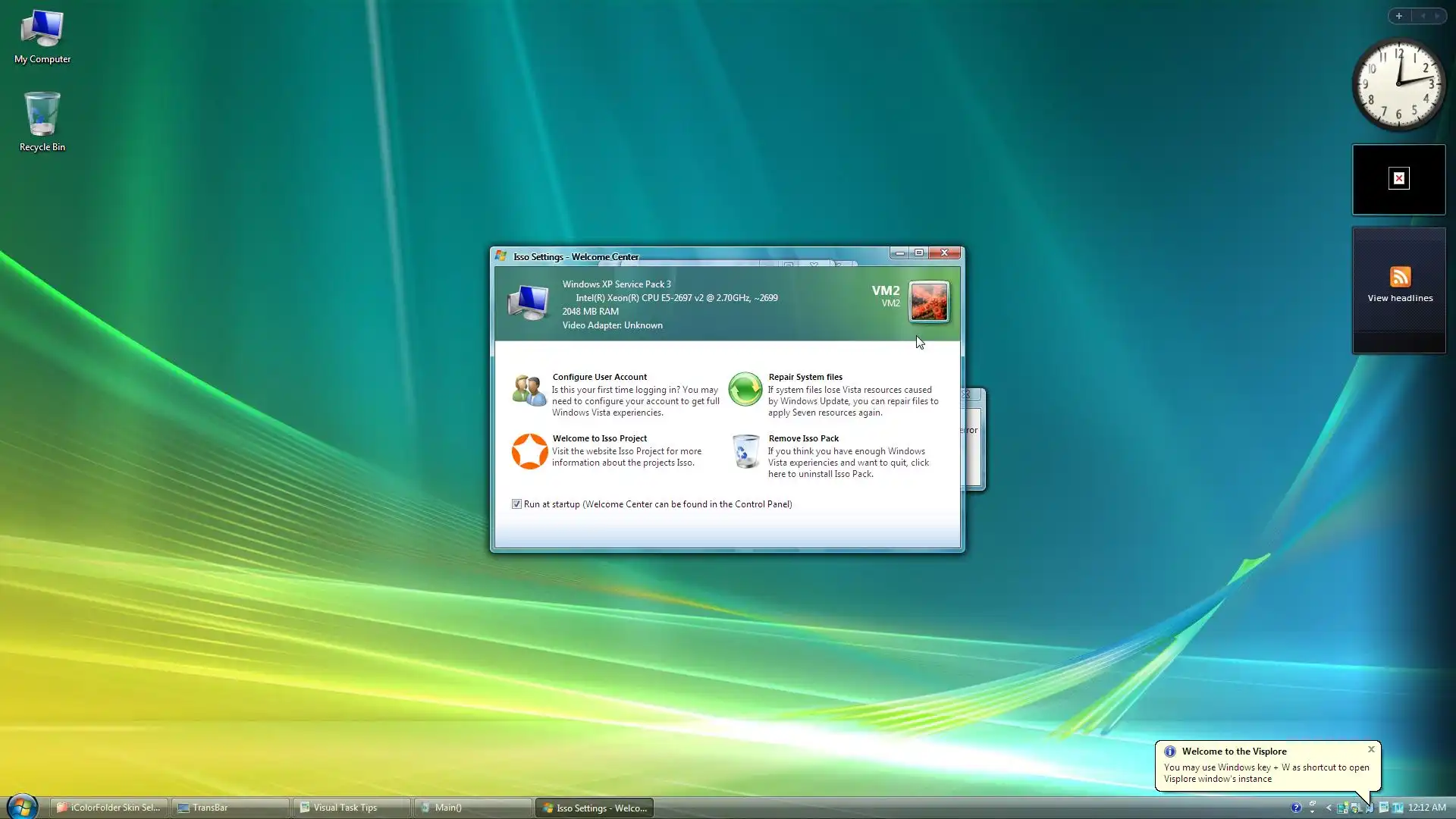Click the sidebar previous gadgets page arrow
Image resolution: width=1456 pixels, height=819 pixels.
(x=1423, y=16)
